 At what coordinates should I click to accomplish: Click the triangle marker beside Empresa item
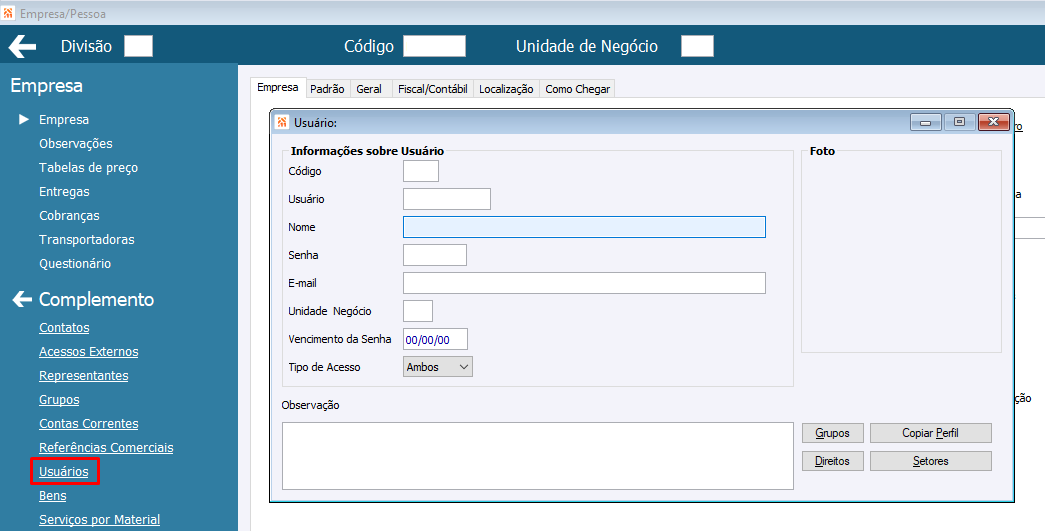[24, 119]
